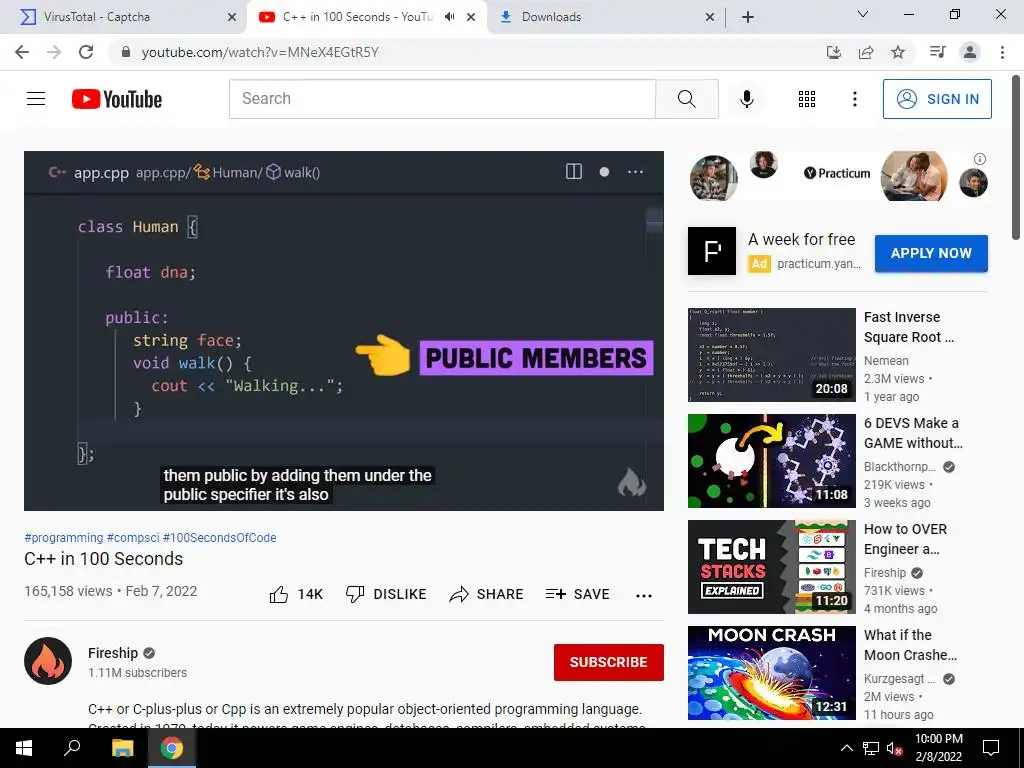Open the Practicum ad logo

[x=712, y=251]
